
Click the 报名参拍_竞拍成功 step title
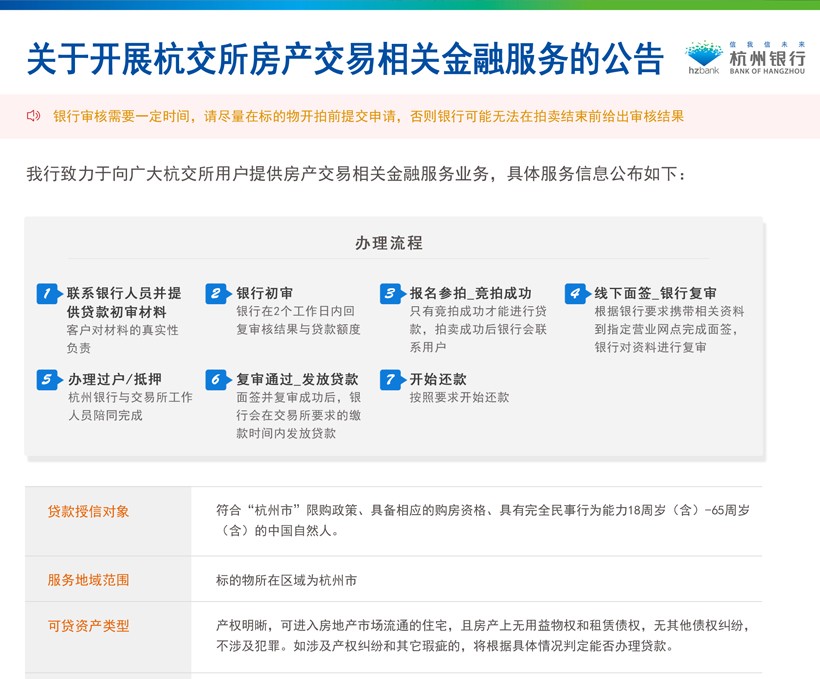point(470,294)
